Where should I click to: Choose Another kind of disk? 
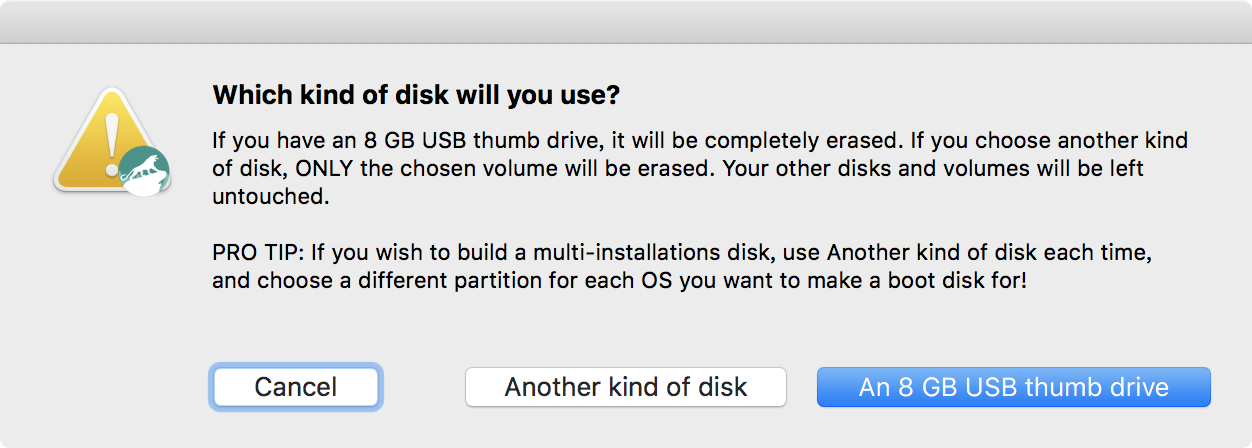coord(626,387)
